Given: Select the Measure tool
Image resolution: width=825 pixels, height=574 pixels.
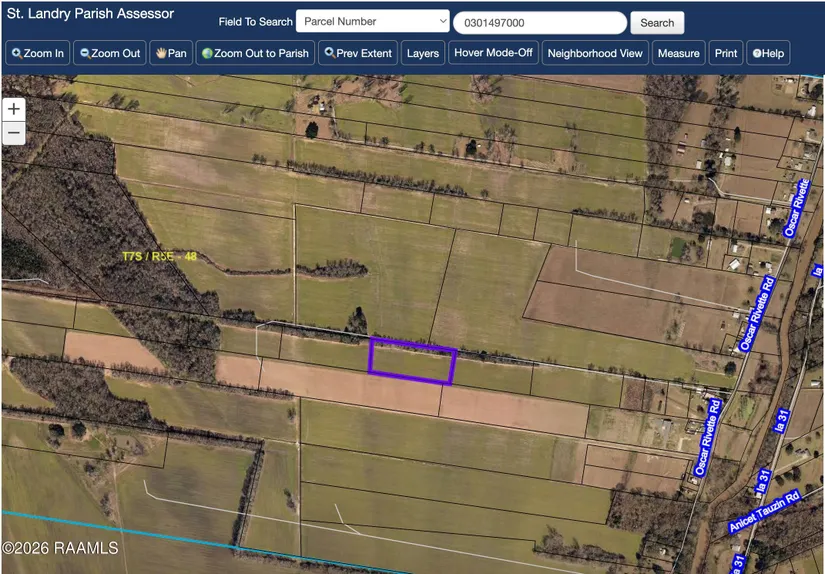Looking at the screenshot, I should click(678, 53).
